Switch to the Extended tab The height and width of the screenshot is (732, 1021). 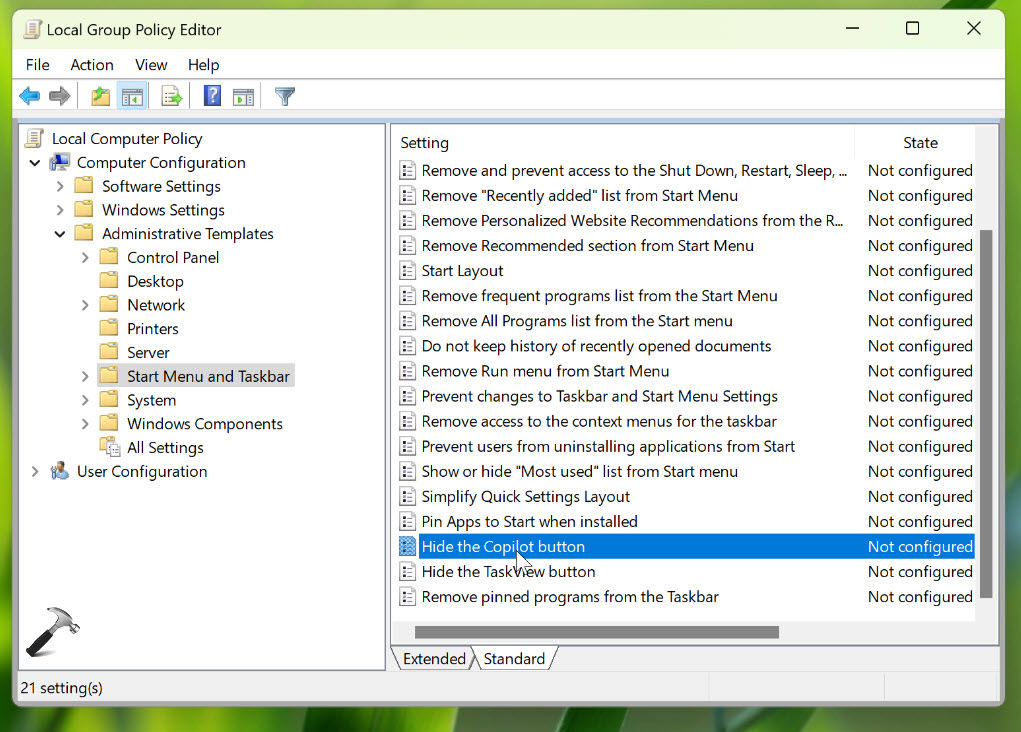click(x=434, y=658)
